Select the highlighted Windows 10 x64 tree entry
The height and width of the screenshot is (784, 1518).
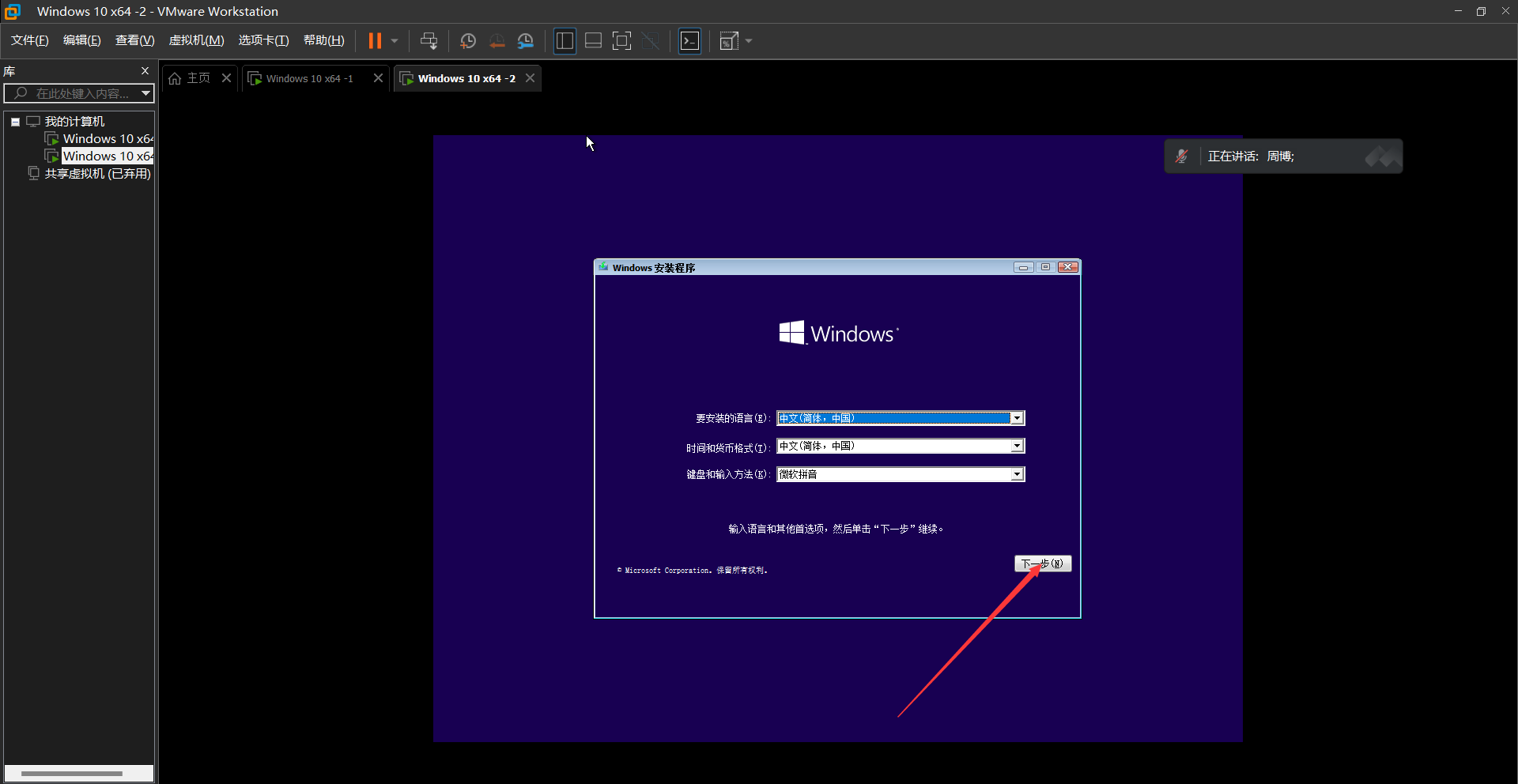[108, 156]
